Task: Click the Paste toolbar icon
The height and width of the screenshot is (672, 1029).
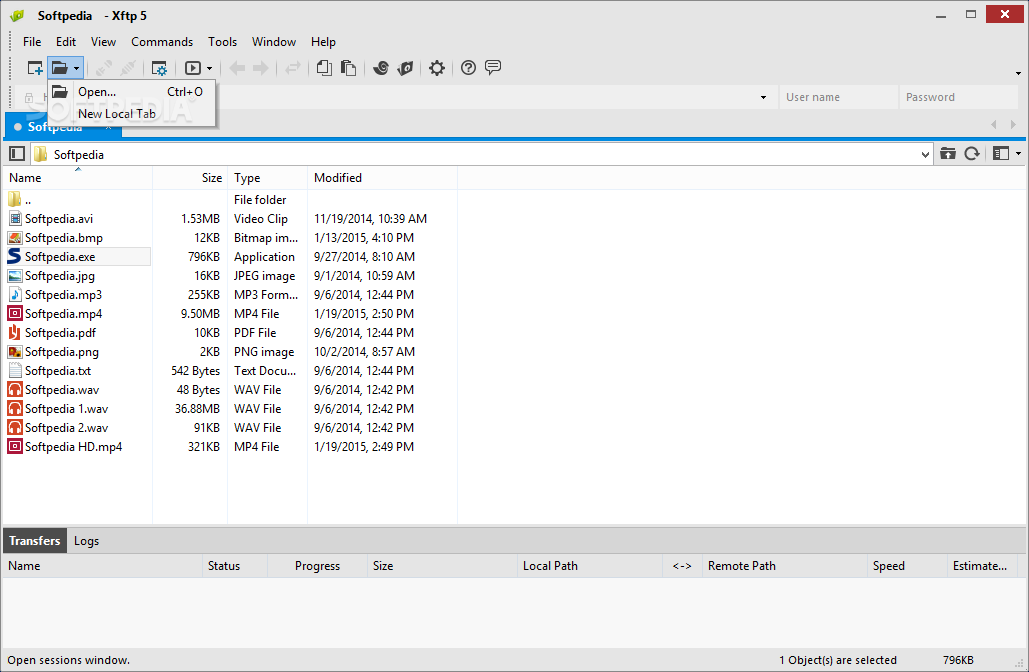Action: point(348,68)
